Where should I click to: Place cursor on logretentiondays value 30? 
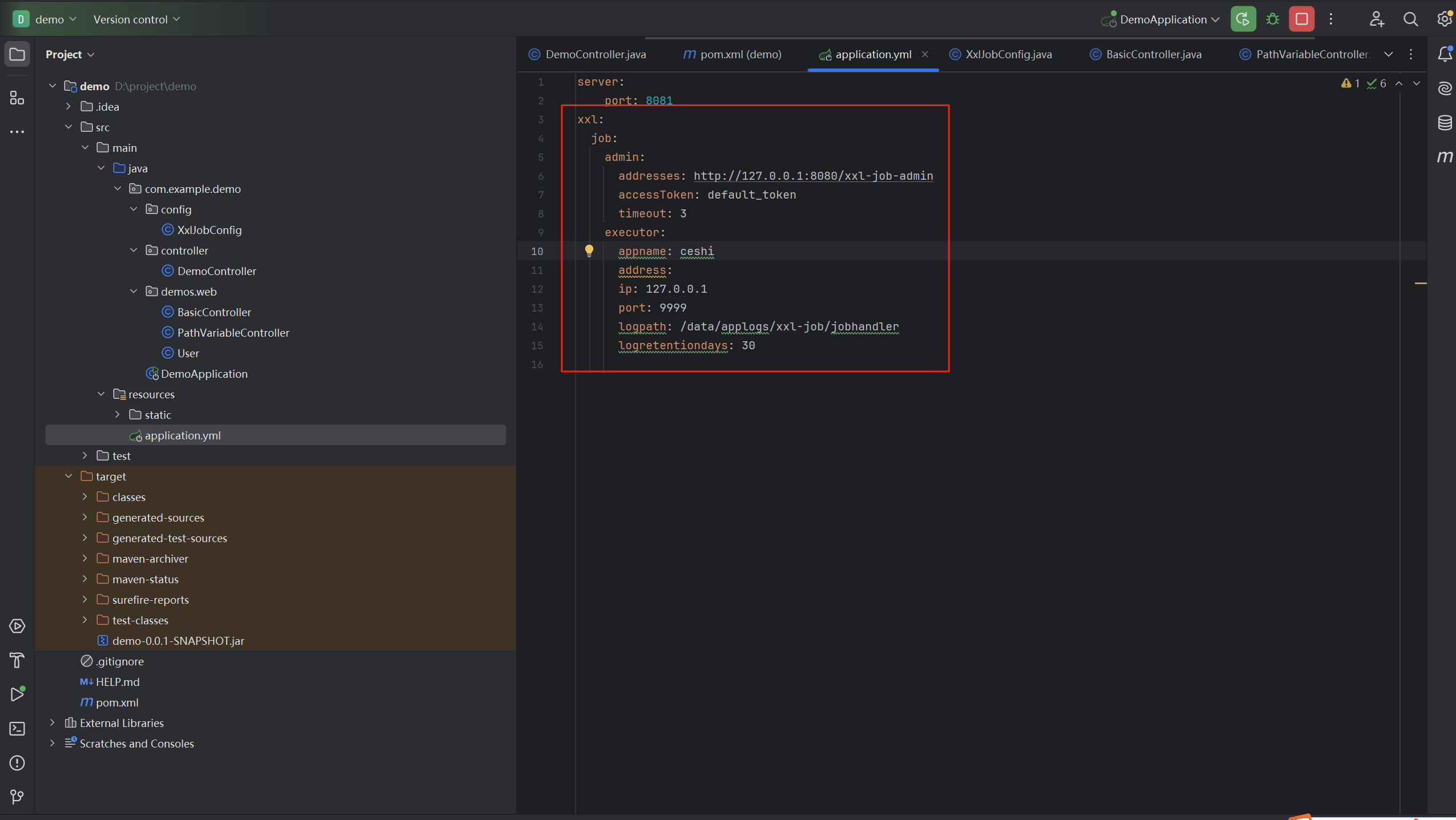[749, 345]
